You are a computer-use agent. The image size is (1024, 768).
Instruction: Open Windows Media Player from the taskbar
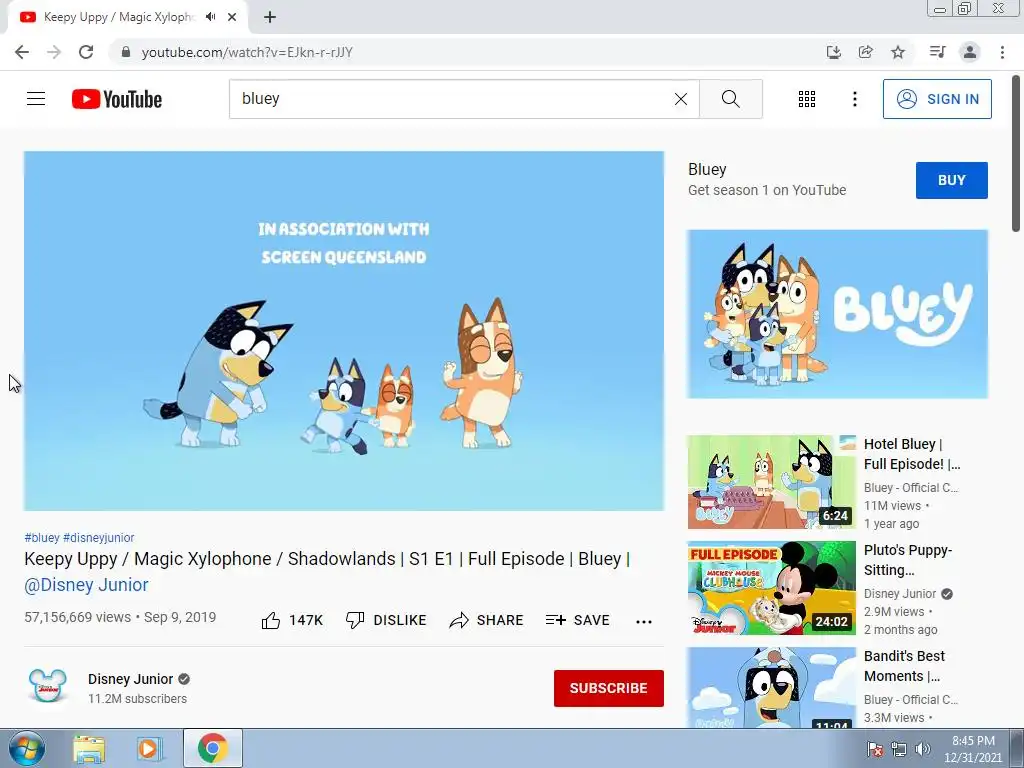[x=149, y=748]
